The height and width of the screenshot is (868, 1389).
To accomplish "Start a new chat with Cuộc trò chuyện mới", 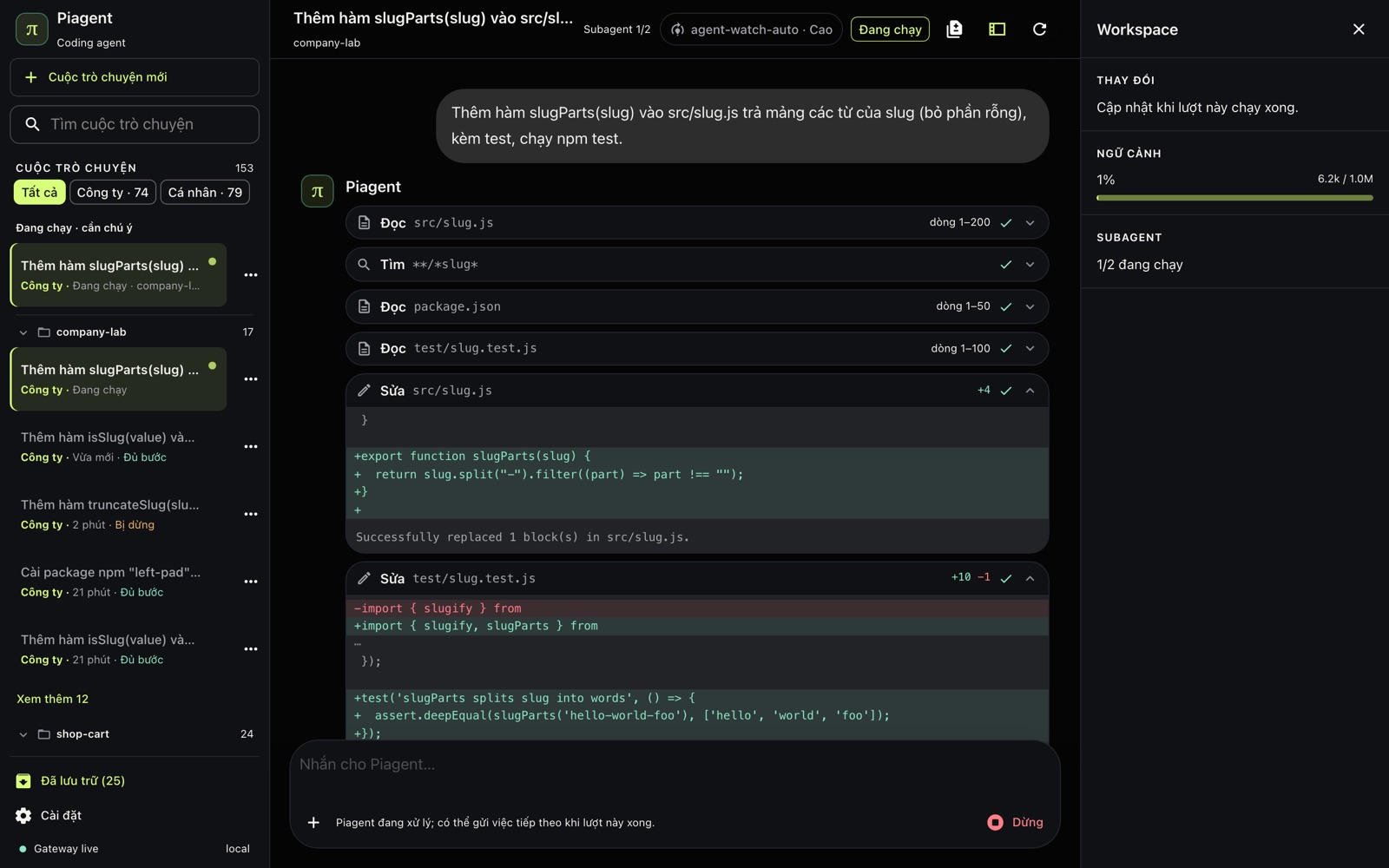I will [135, 77].
